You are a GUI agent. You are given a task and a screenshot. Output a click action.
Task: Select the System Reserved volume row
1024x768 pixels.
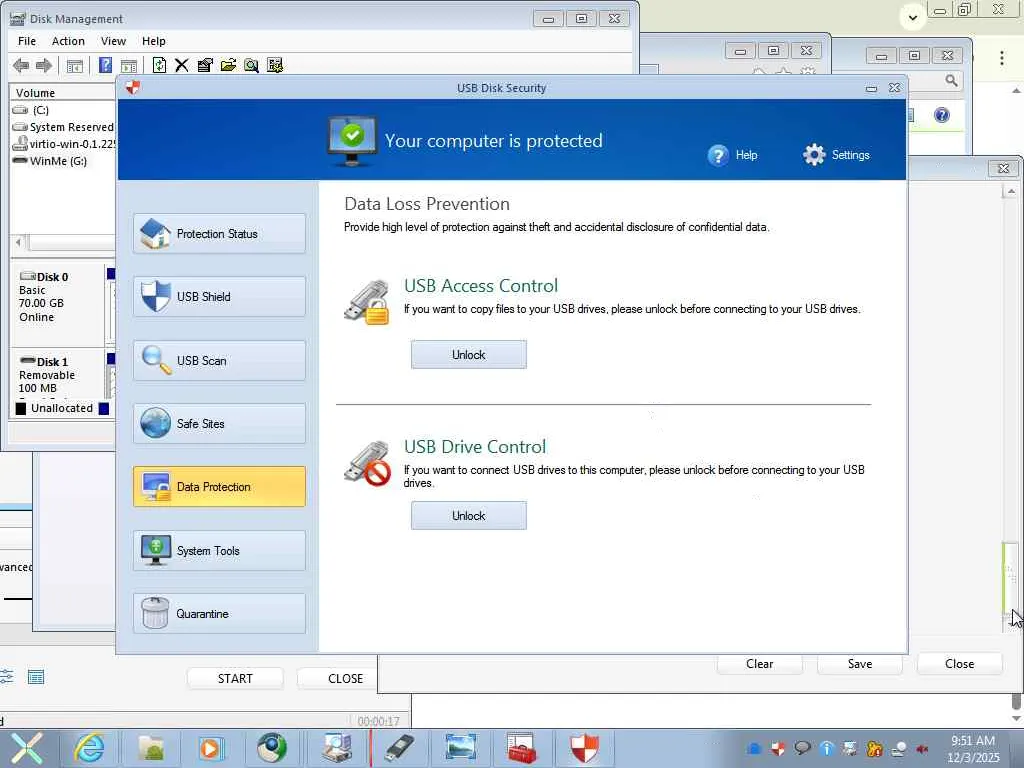click(63, 127)
